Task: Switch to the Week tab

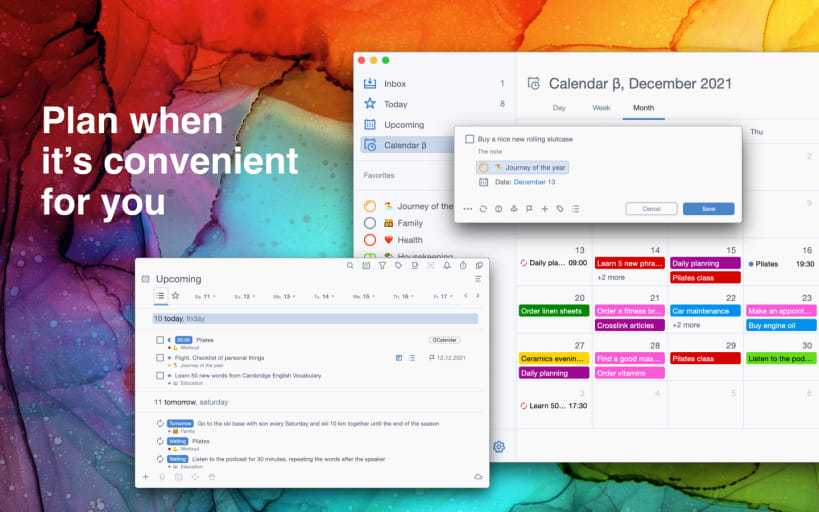Action: [x=601, y=108]
